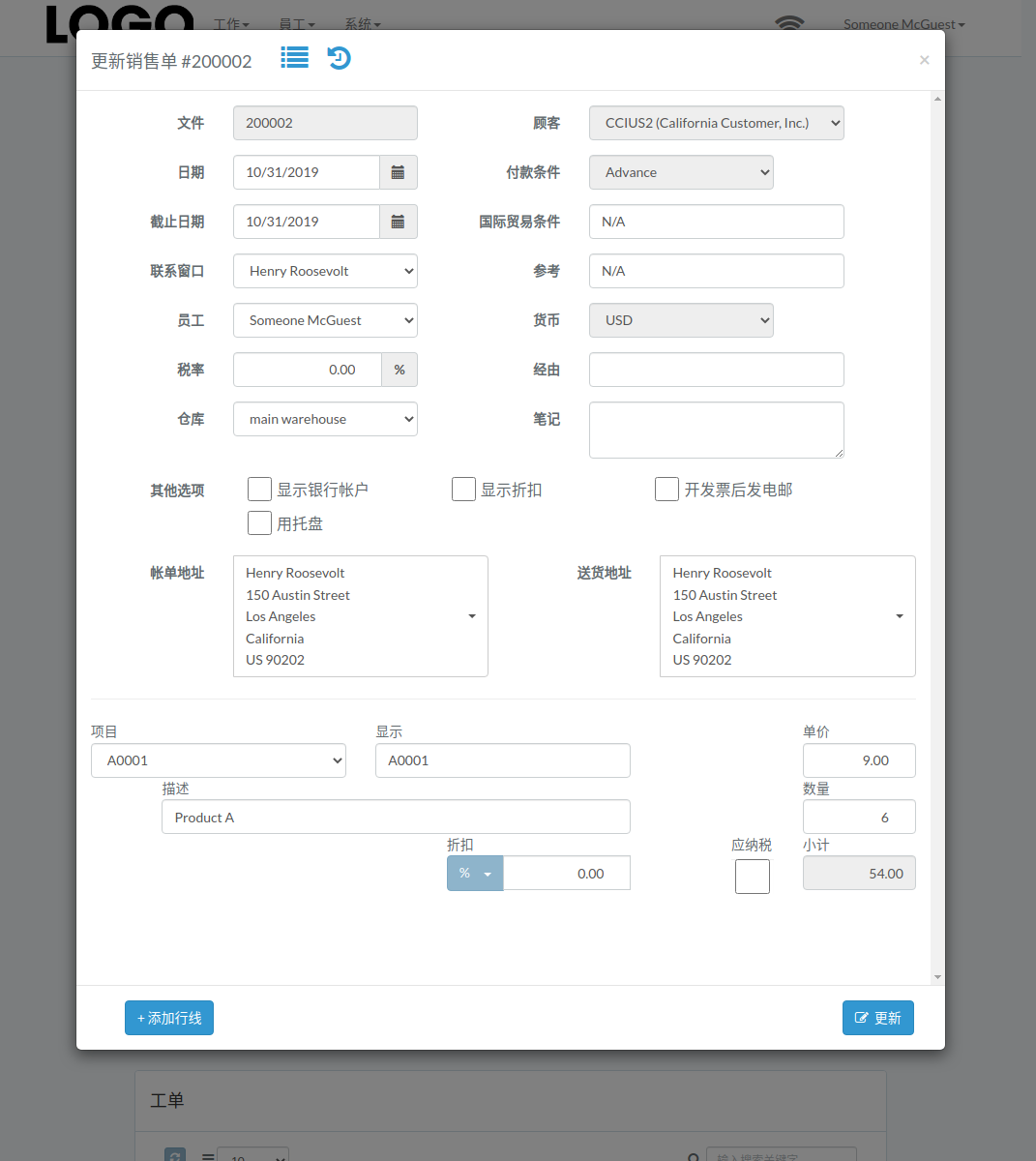Click the wifi status icon in top bar
The width and height of the screenshot is (1036, 1161).
pos(789,22)
